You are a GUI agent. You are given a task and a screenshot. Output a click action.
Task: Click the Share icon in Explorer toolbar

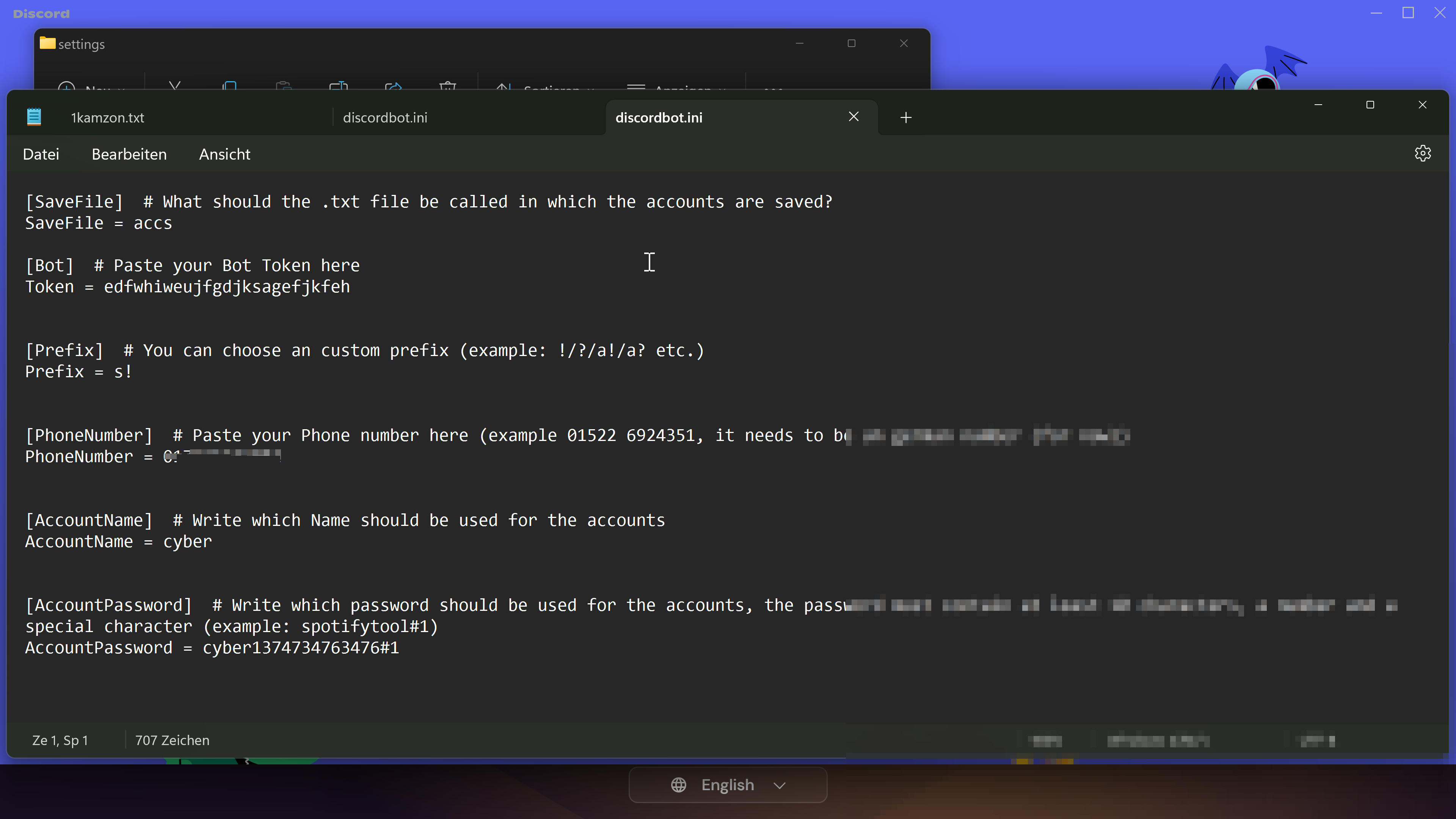[x=393, y=86]
